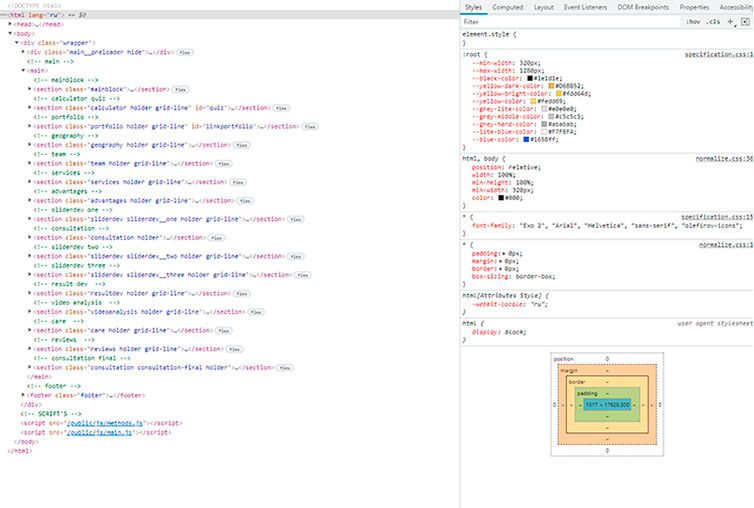This screenshot has height=508, width=754.
Task: Toggle the computed styles sidebar icon
Action: coord(745,22)
